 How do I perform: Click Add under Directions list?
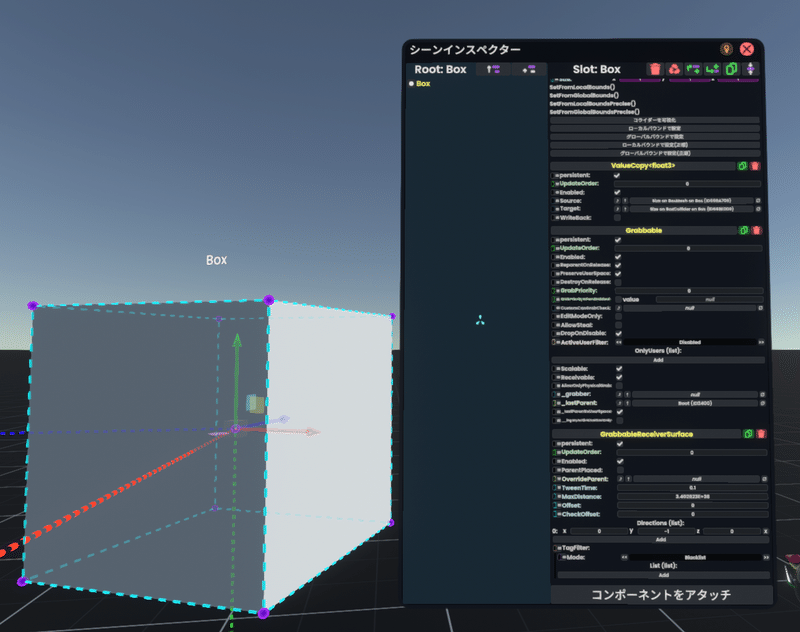661,540
